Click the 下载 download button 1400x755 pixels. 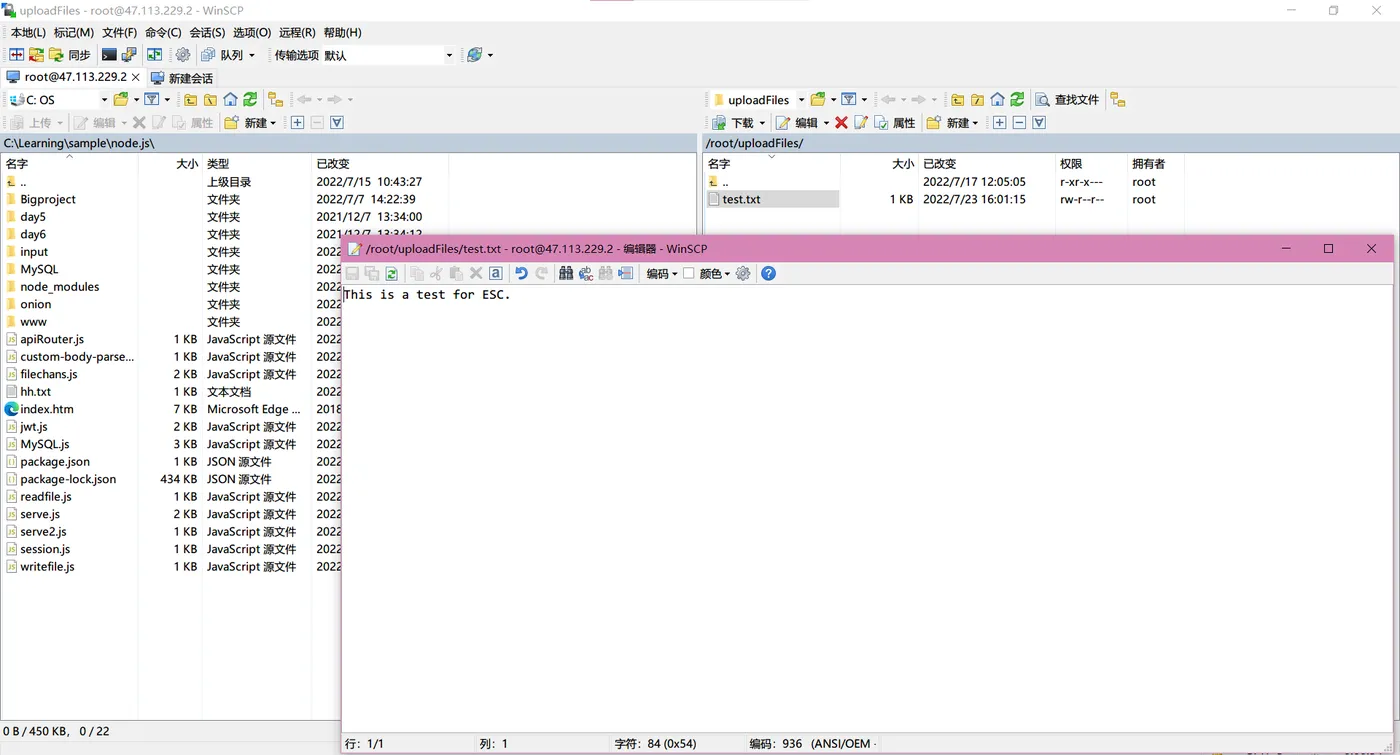[x=735, y=122]
